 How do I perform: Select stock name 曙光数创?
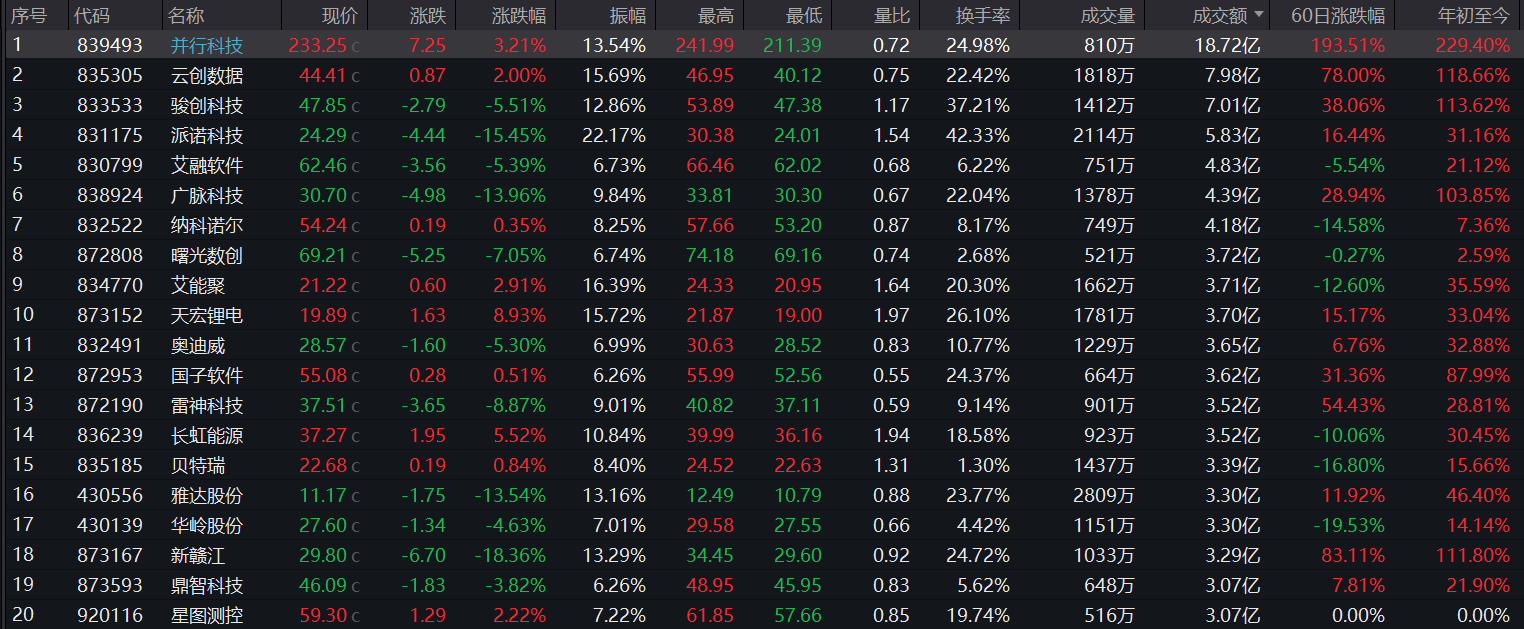[x=207, y=255]
